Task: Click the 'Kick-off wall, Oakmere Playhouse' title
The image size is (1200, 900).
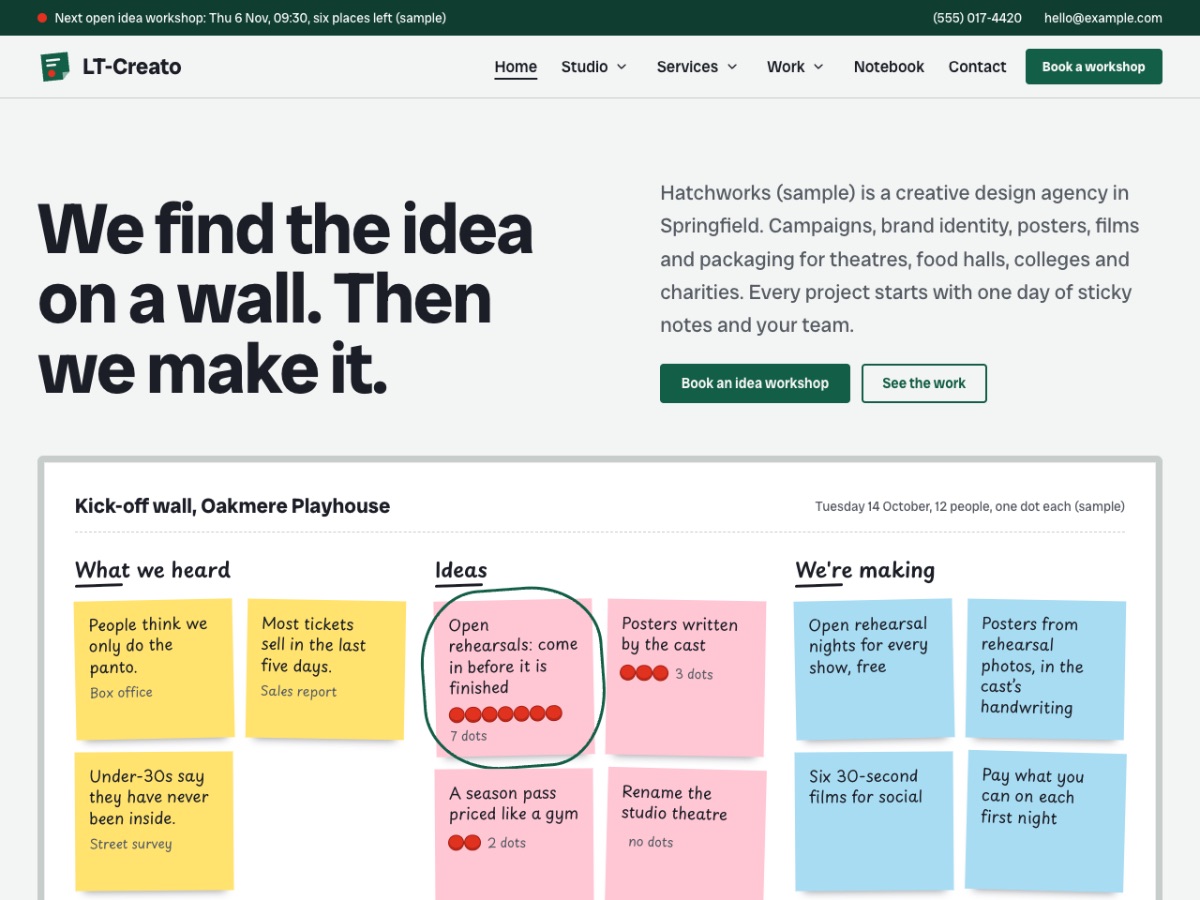Action: [x=232, y=506]
